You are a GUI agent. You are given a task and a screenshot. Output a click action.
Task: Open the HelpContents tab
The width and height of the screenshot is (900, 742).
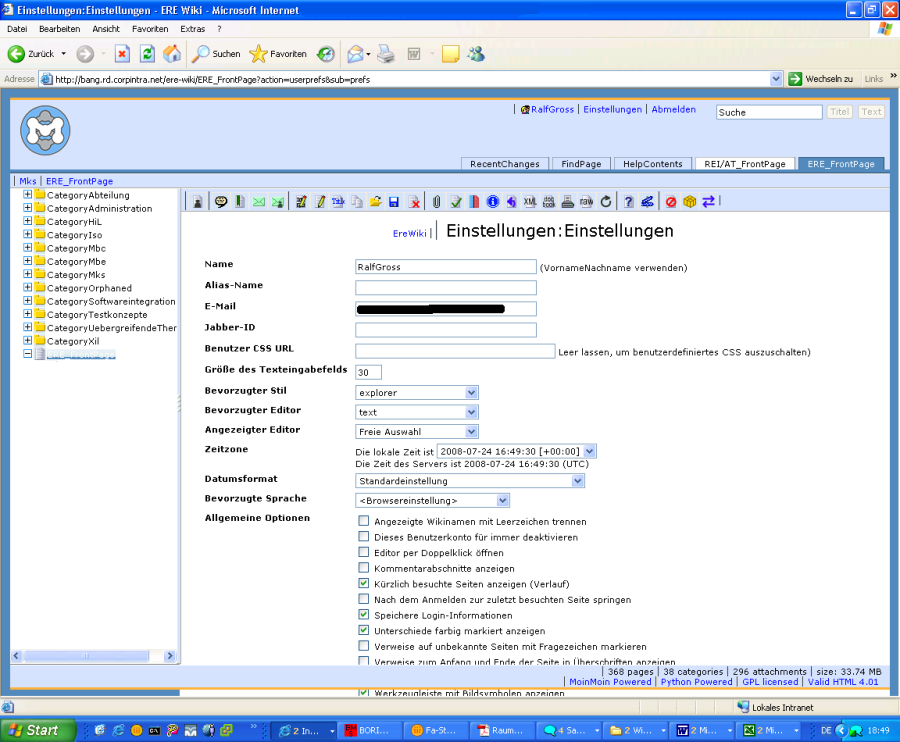[x=653, y=164]
